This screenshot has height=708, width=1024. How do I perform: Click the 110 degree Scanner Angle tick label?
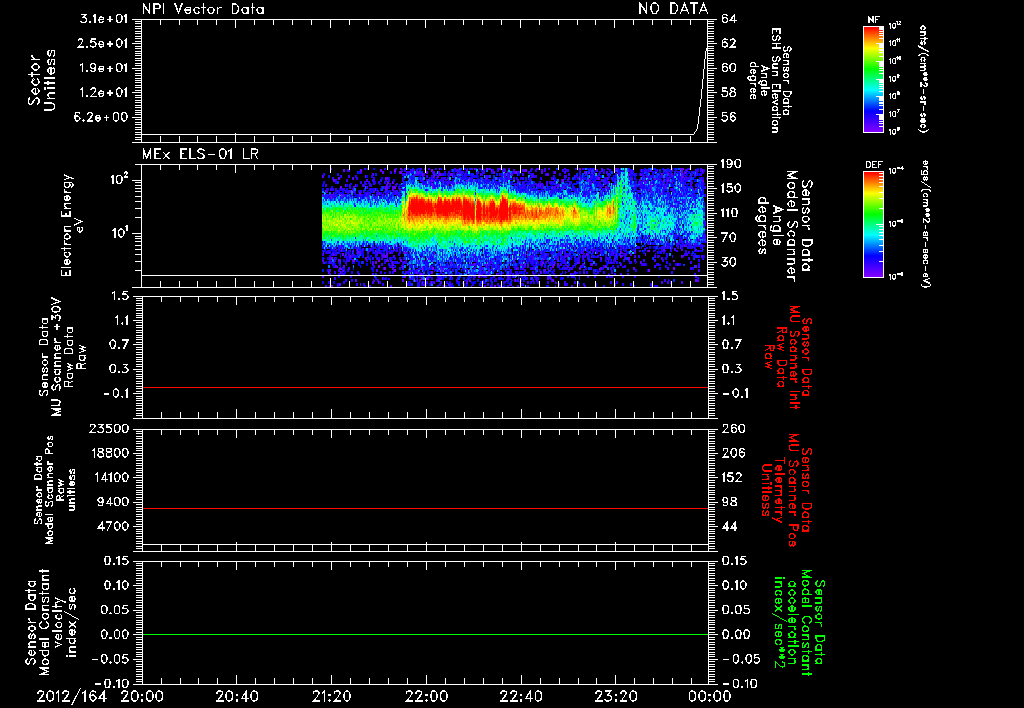[732, 213]
